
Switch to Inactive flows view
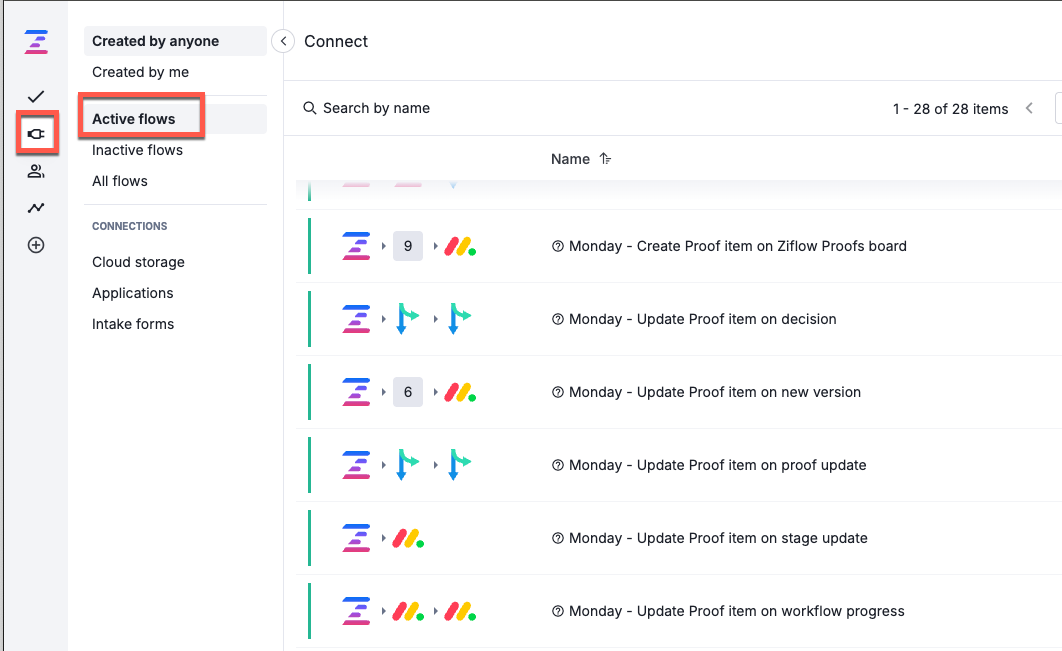coord(137,149)
